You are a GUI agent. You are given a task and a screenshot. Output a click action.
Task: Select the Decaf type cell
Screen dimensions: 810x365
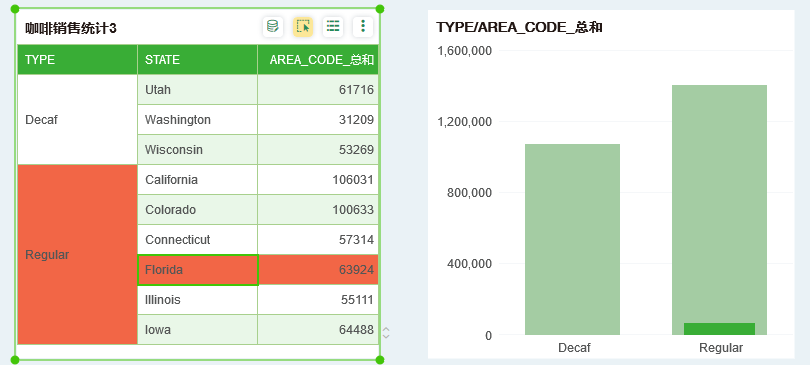click(x=77, y=120)
